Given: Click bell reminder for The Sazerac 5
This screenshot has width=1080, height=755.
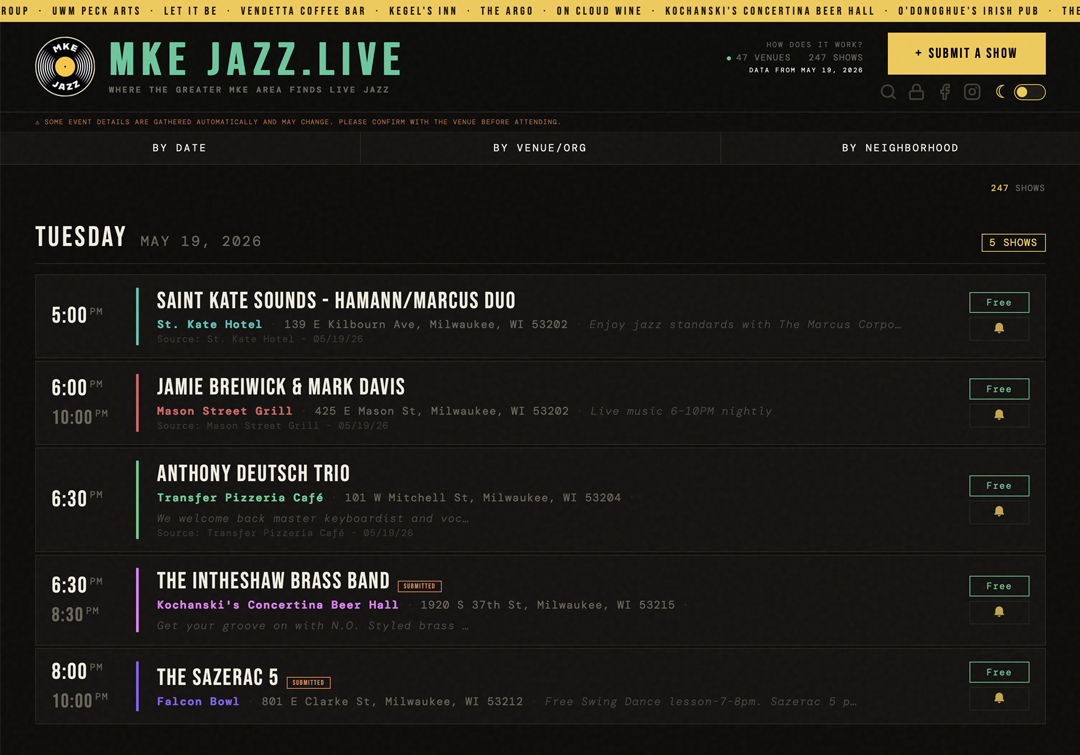Looking at the screenshot, I should click(x=999, y=699).
